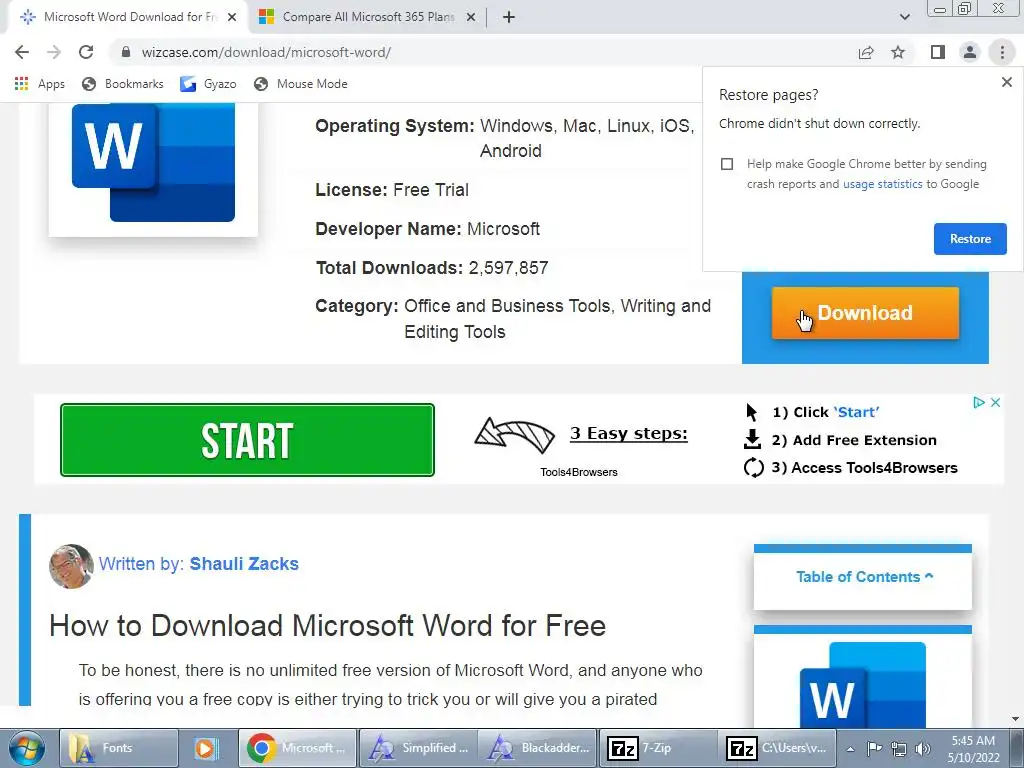The image size is (1024, 768).
Task: Click the green START ad button
Action: point(248,440)
